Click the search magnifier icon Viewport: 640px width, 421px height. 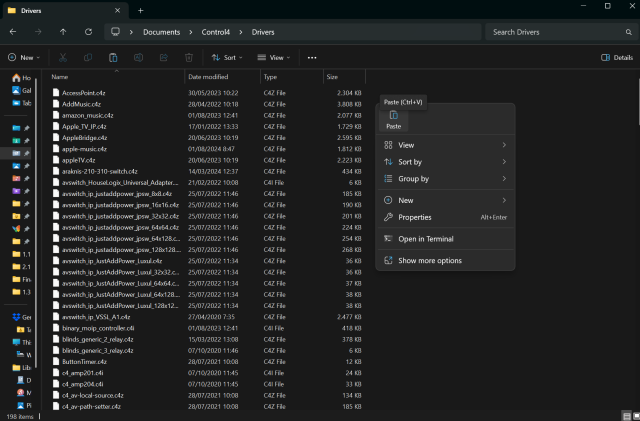click(x=629, y=32)
